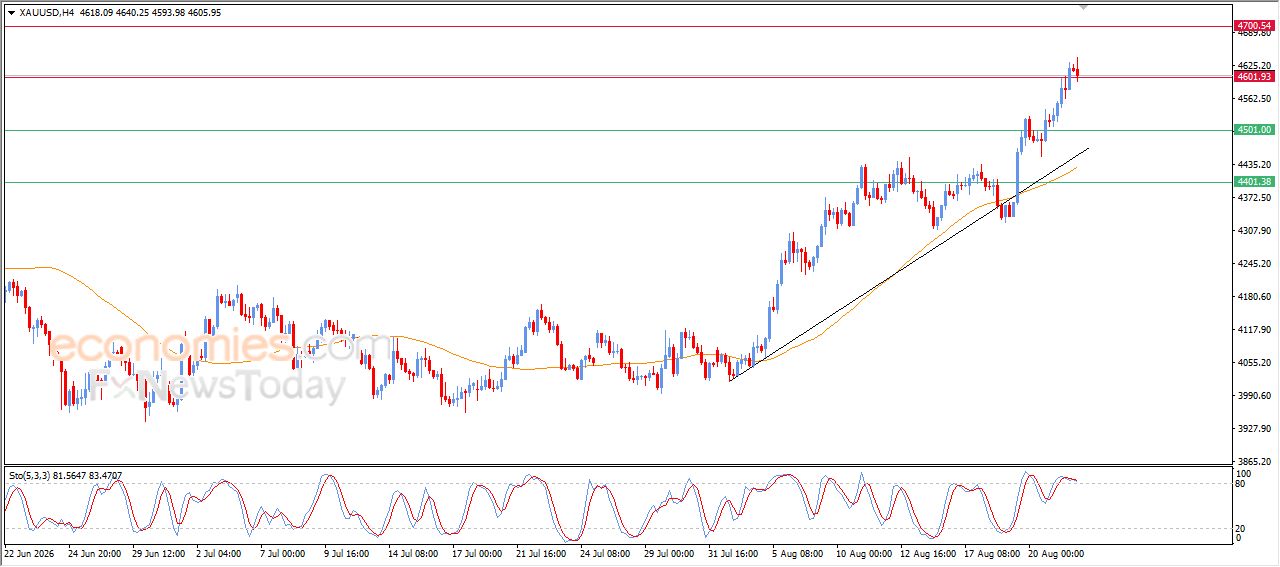Viewport: 1280px width, 567px height.
Task: Select the 4700.54 price level label
Action: point(1254,25)
